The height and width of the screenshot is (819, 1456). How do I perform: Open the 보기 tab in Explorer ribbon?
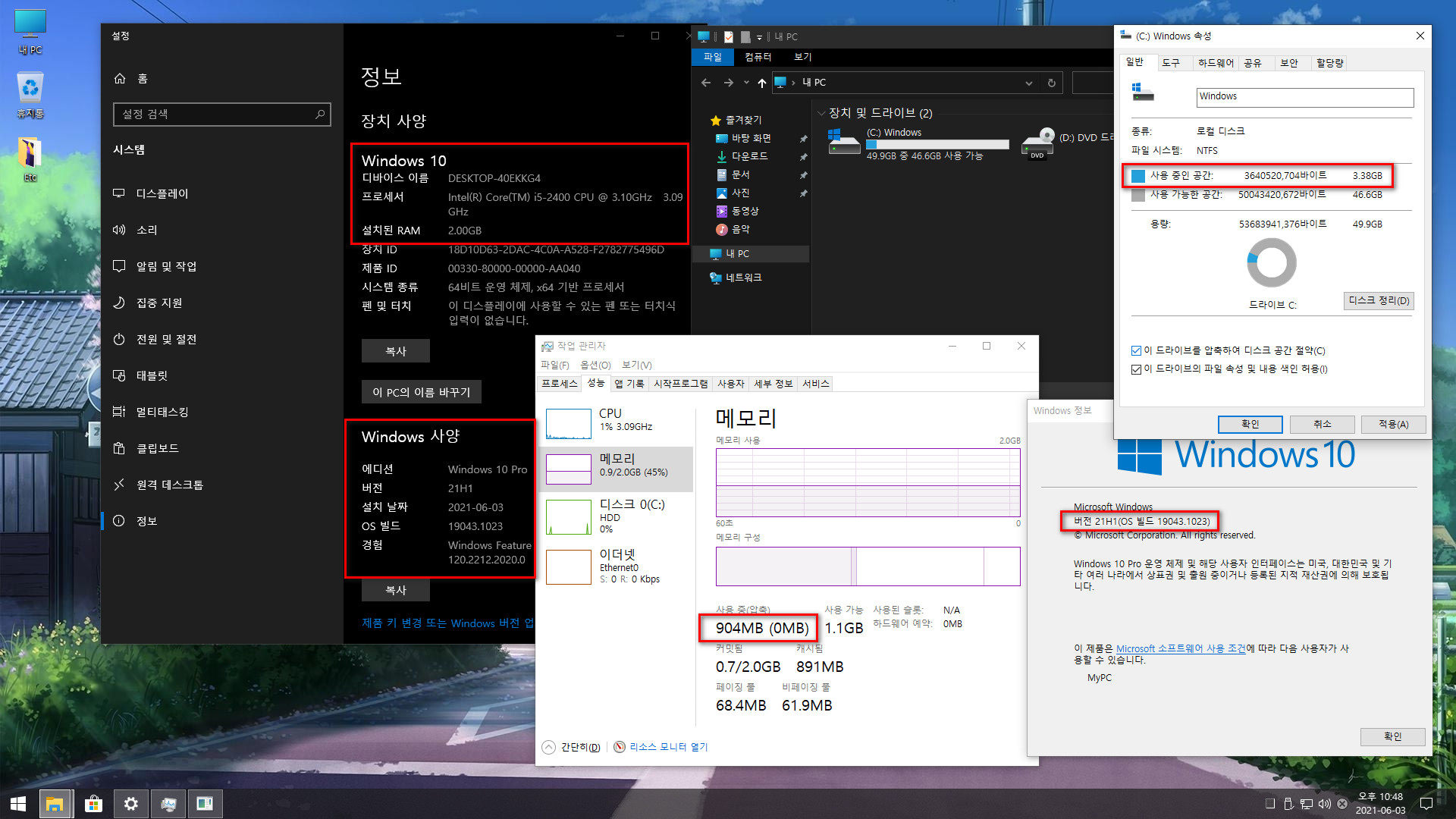(802, 57)
